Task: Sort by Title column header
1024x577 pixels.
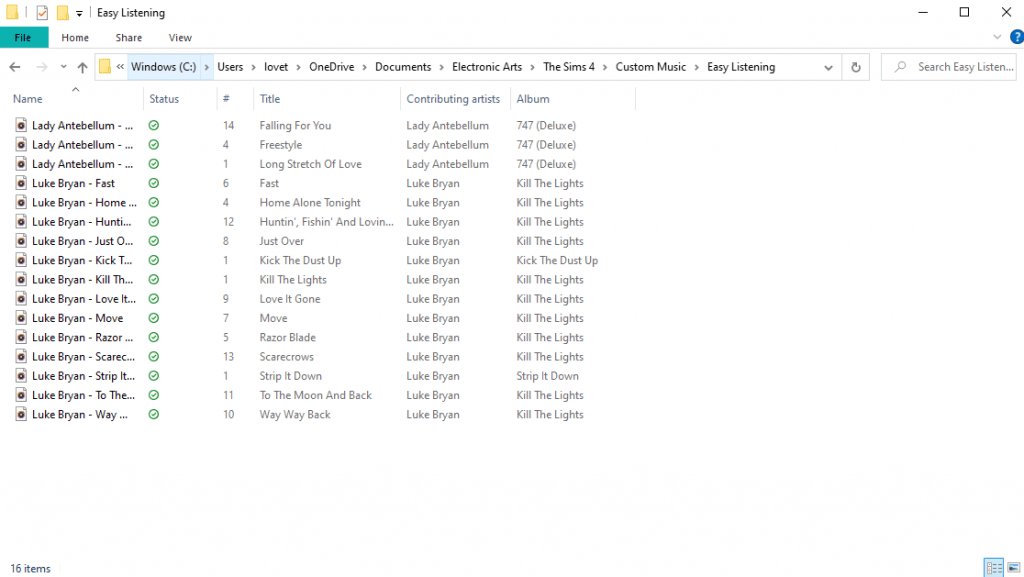Action: click(x=270, y=99)
